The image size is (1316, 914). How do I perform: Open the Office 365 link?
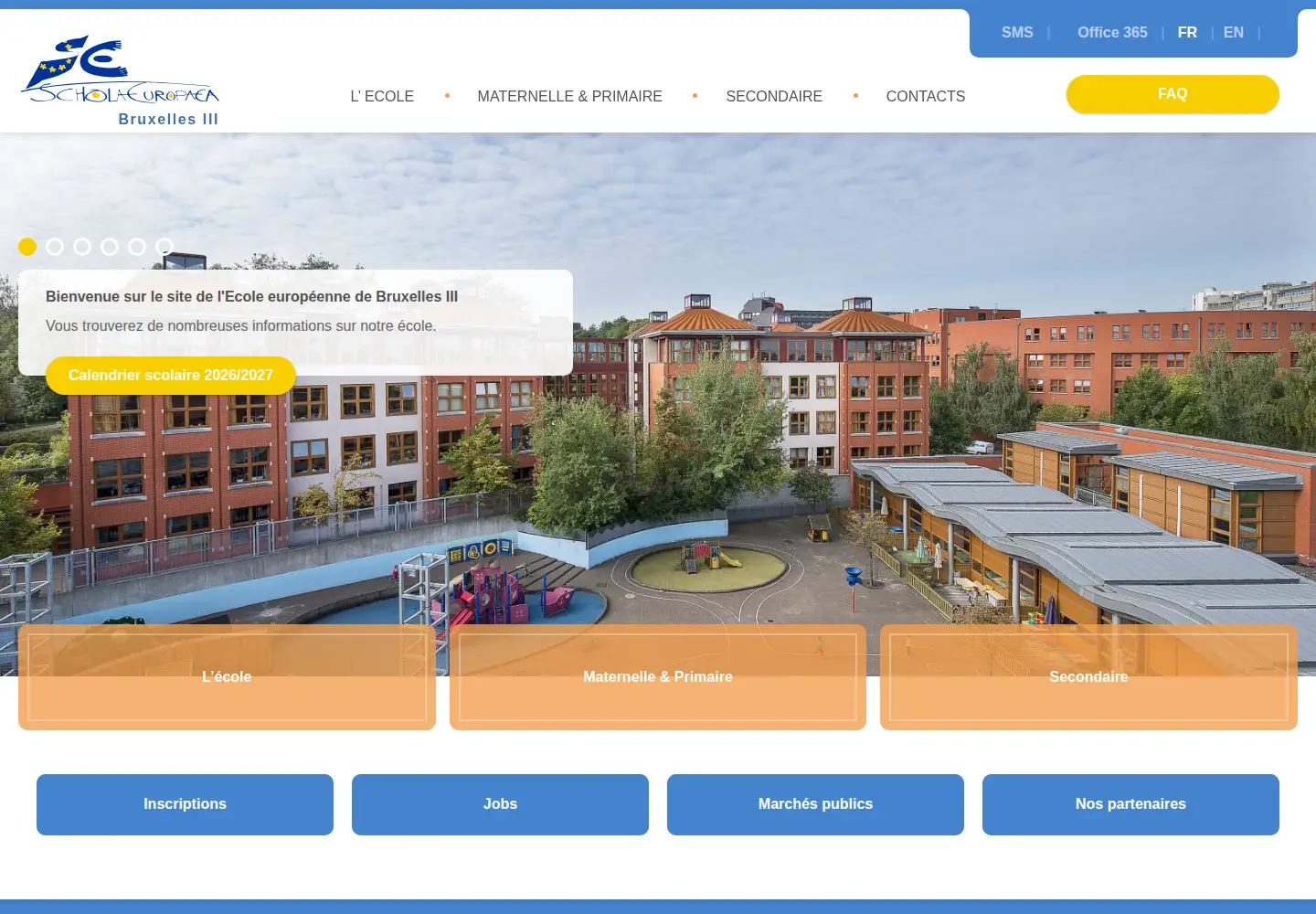[1112, 33]
